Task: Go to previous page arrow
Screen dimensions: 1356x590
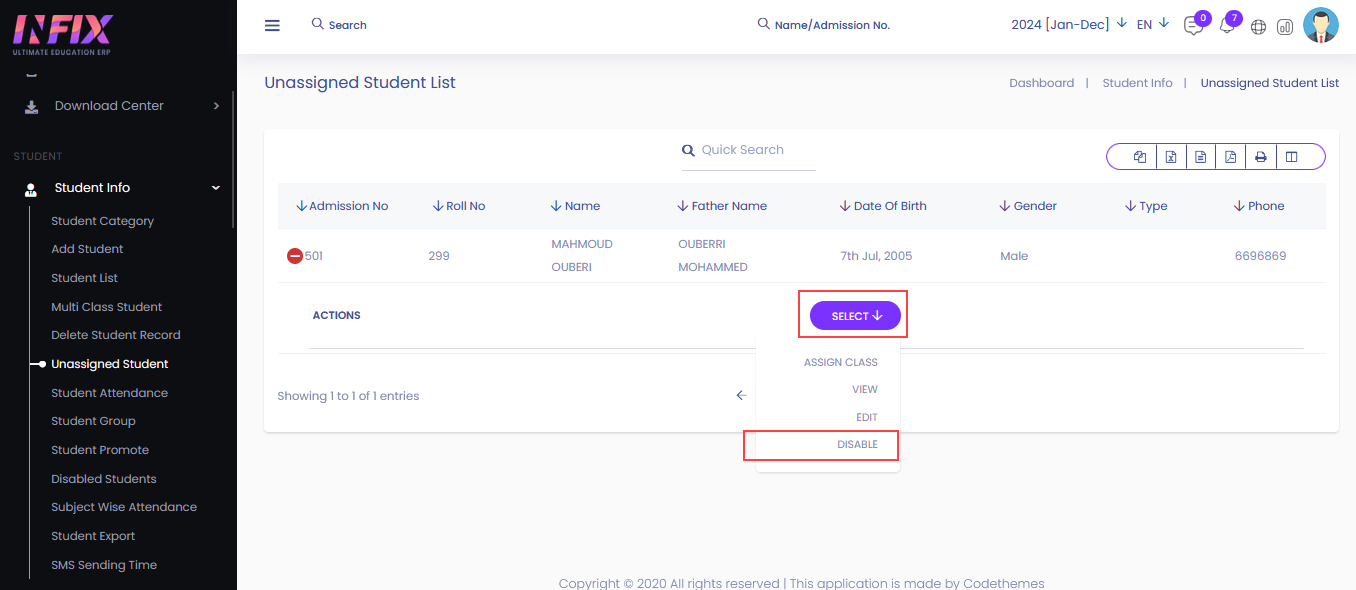Action: (741, 396)
